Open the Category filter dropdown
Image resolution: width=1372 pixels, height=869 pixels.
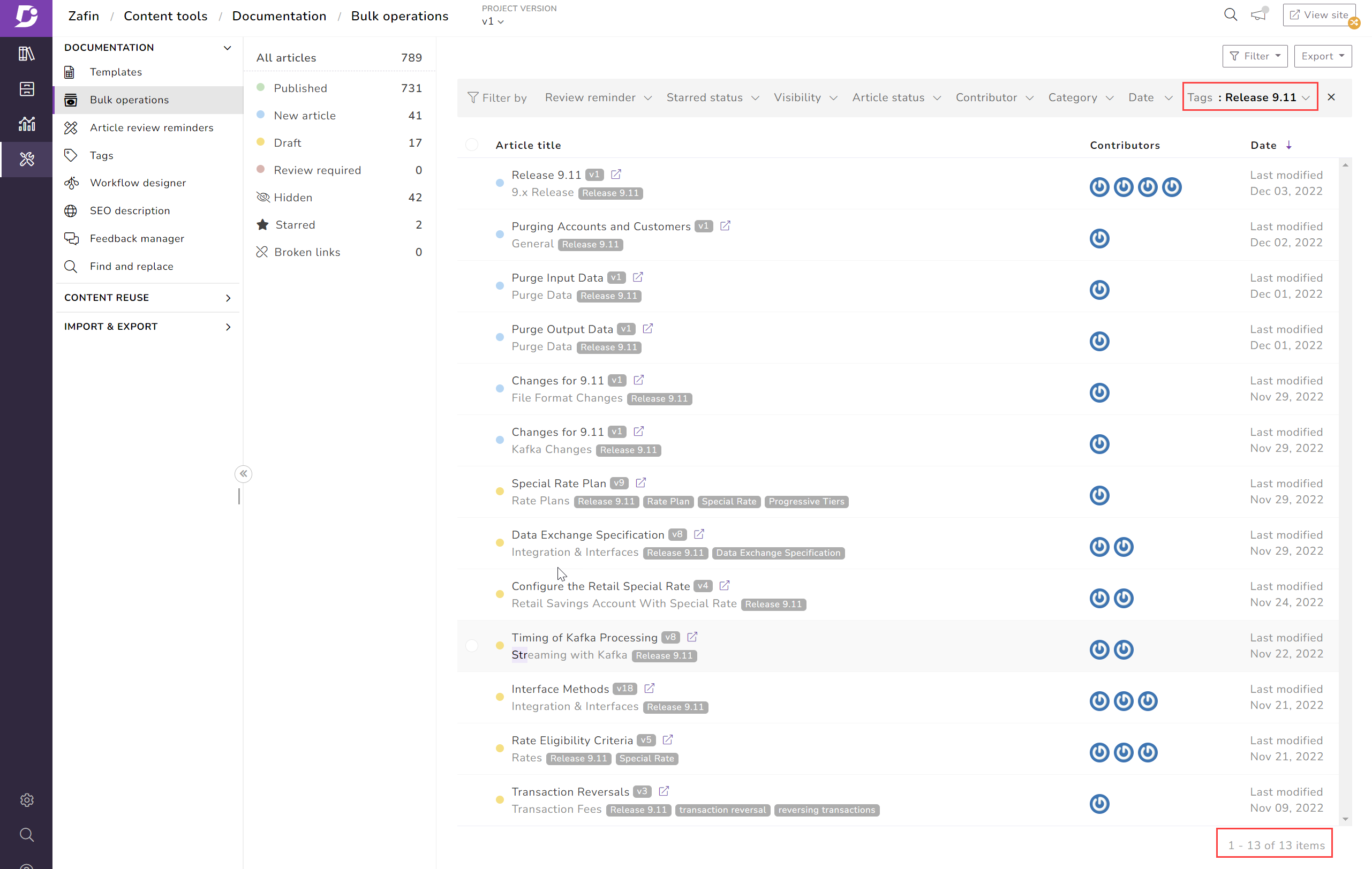coord(1081,97)
